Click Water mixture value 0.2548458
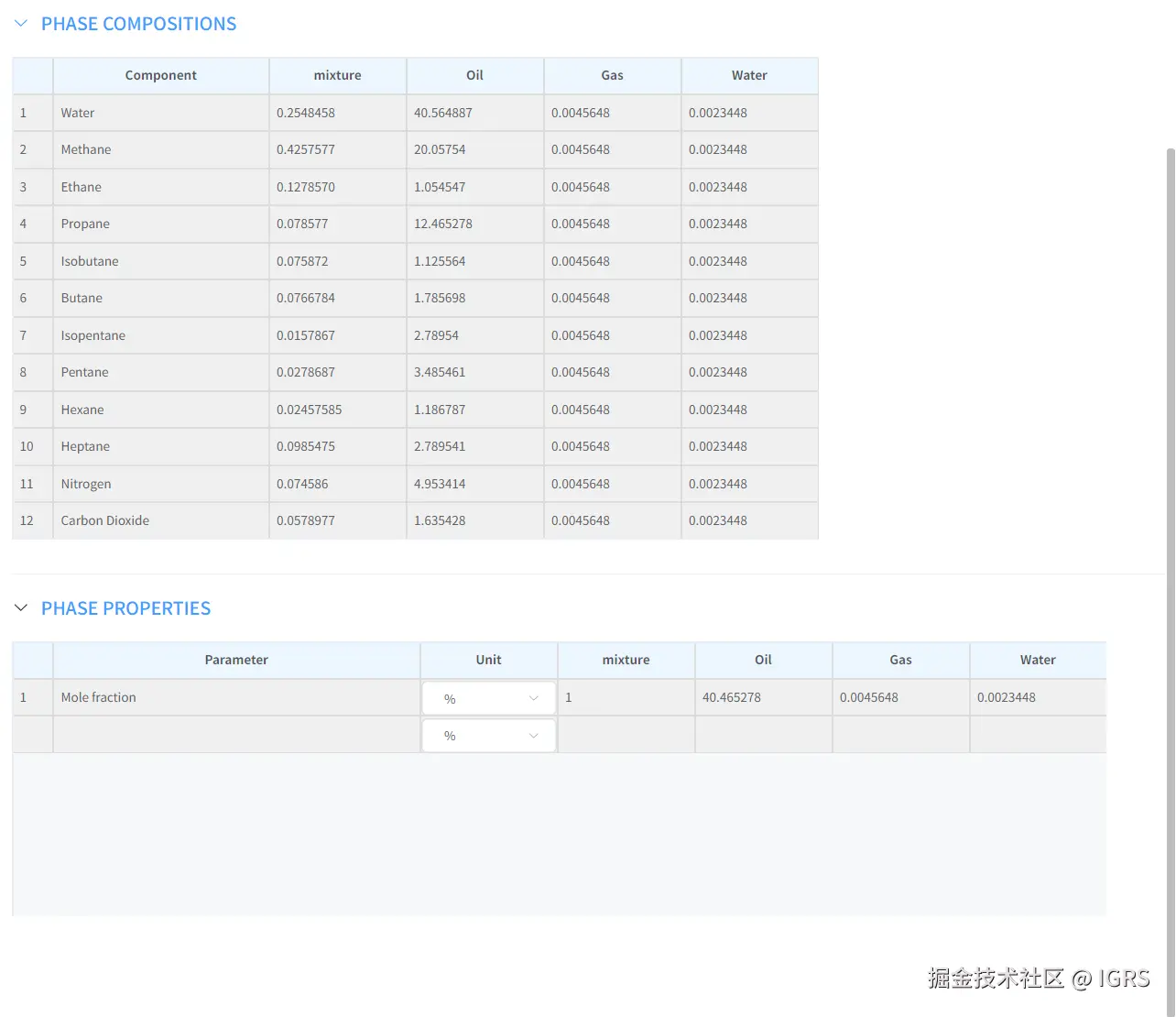This screenshot has width=1176, height=1017. 306,113
